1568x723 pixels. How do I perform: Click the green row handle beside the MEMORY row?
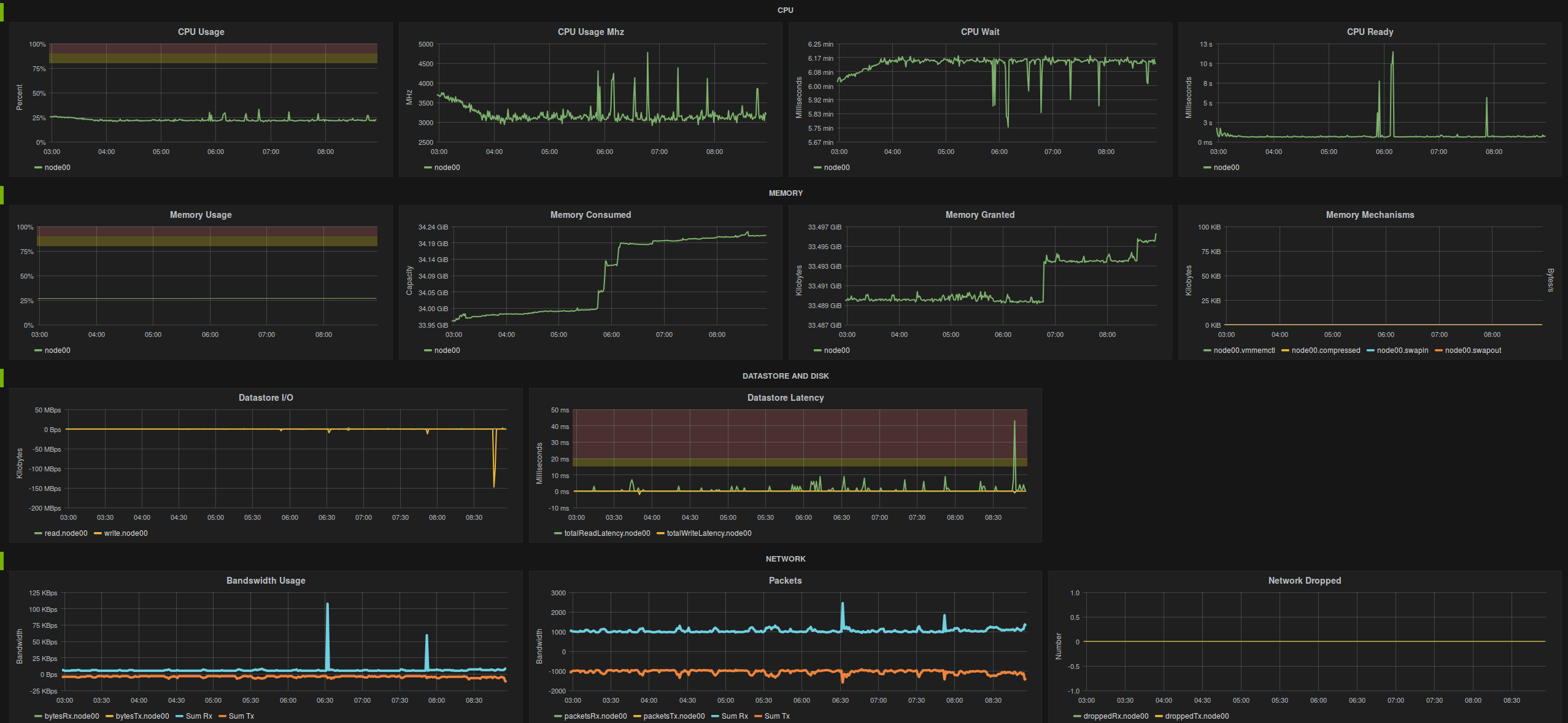(2, 195)
